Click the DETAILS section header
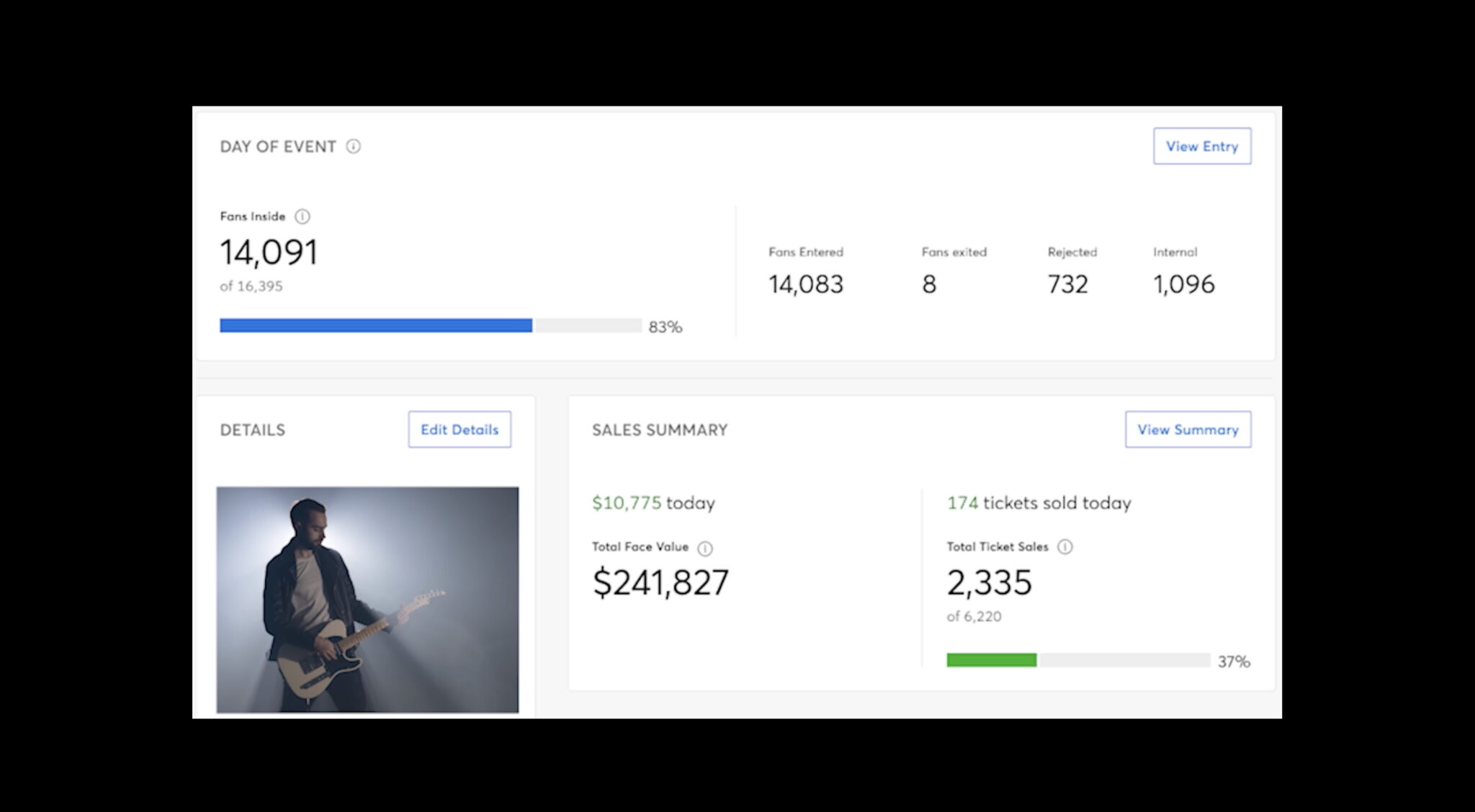This screenshot has width=1475, height=812. pyautogui.click(x=251, y=429)
